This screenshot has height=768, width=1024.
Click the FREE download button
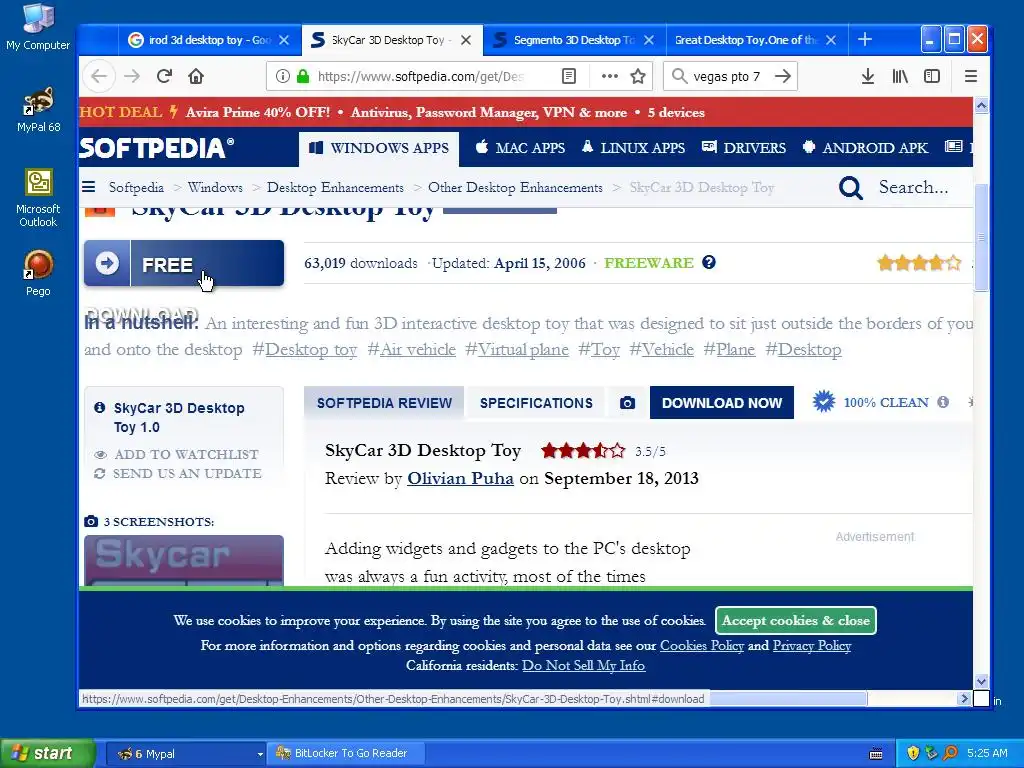pyautogui.click(x=184, y=263)
